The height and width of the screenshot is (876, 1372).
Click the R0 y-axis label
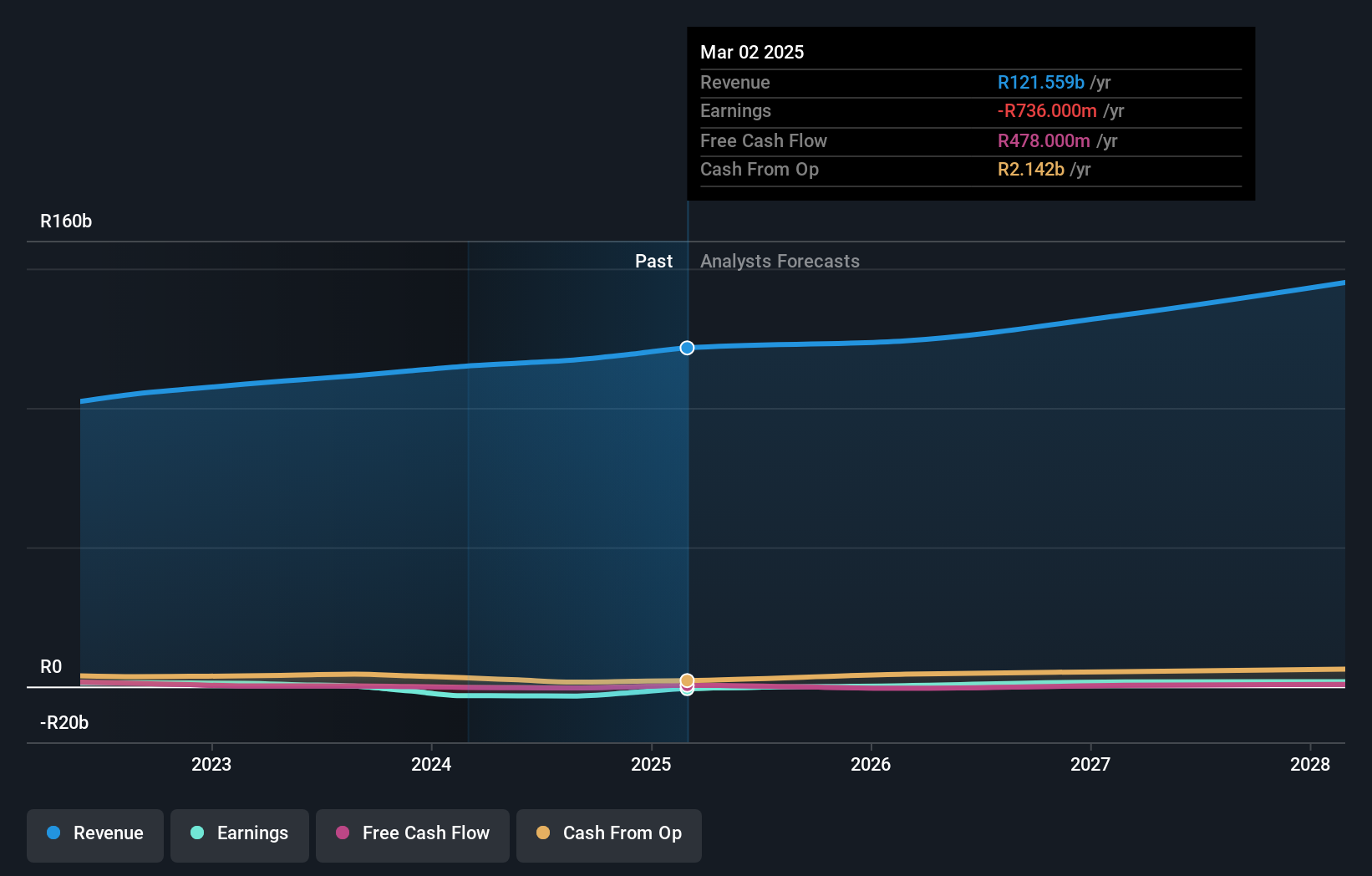pyautogui.click(x=51, y=667)
